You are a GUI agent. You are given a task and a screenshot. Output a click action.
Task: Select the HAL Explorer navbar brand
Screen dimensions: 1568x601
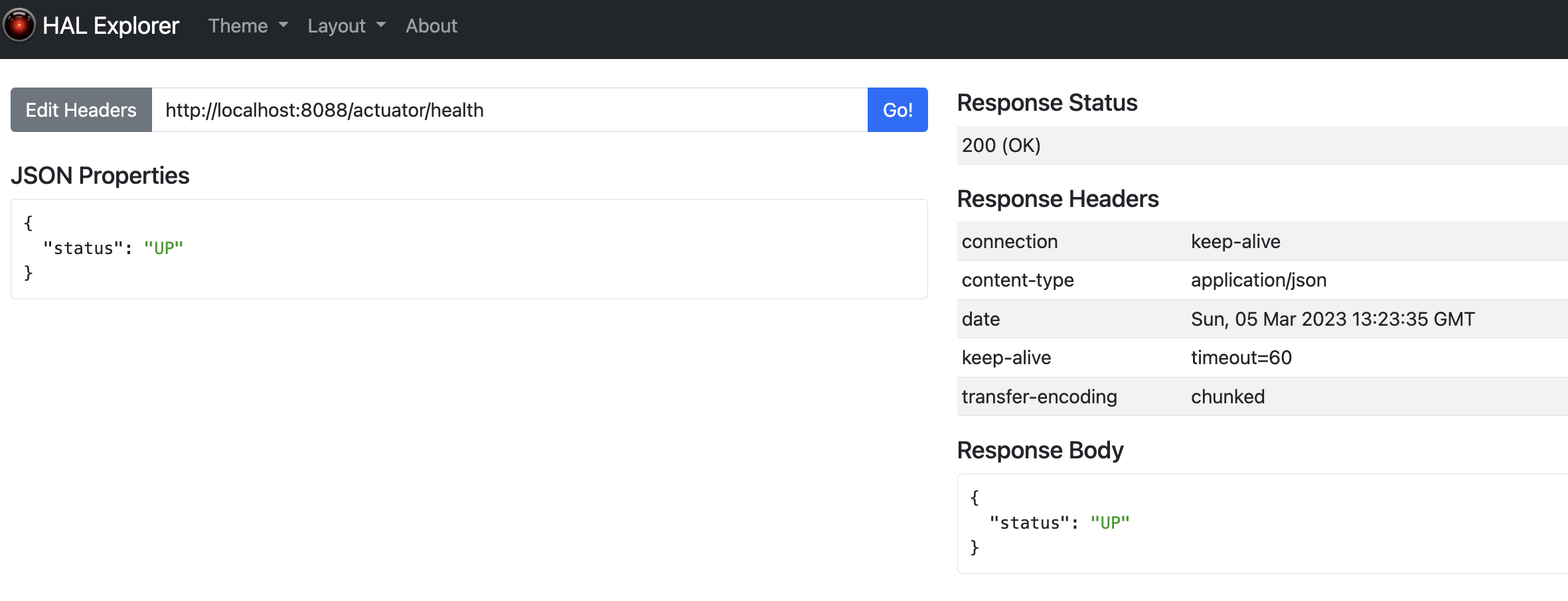point(111,25)
